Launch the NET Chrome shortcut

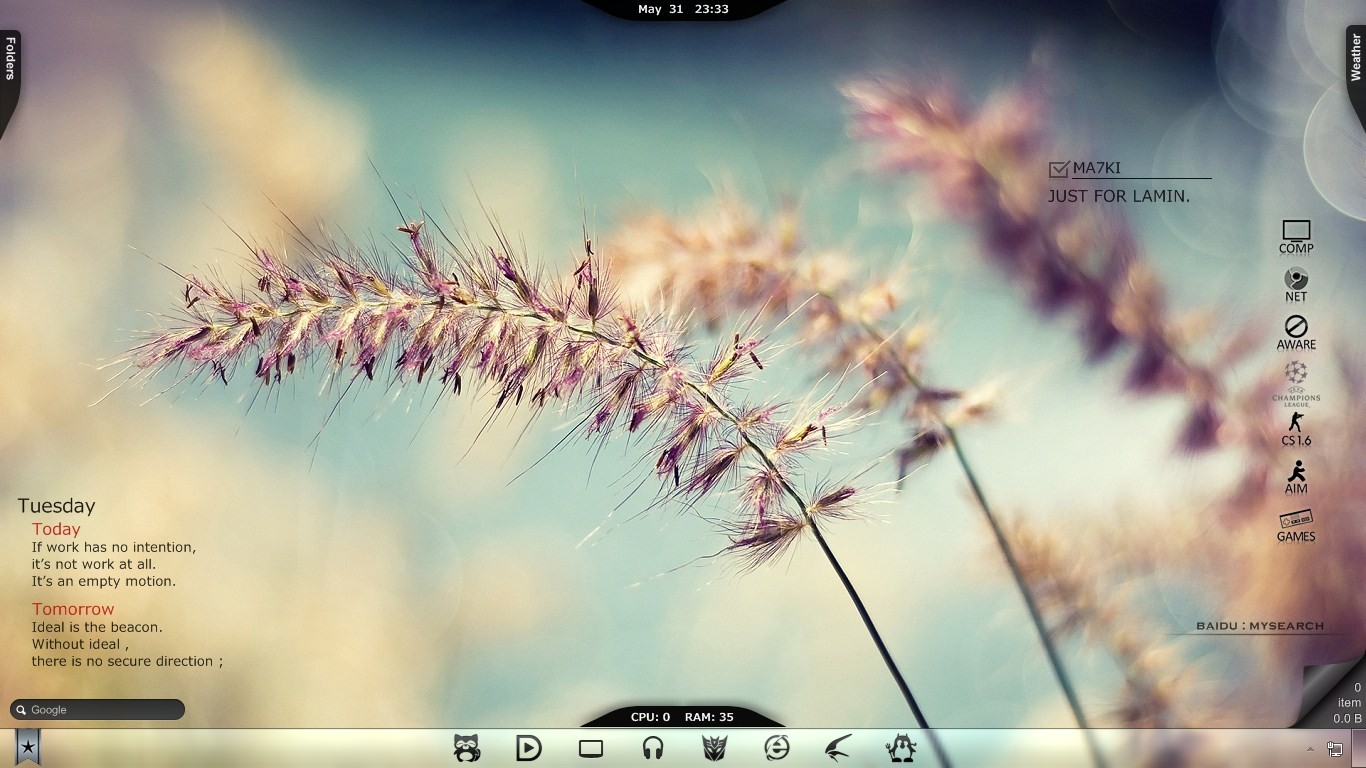1296,285
